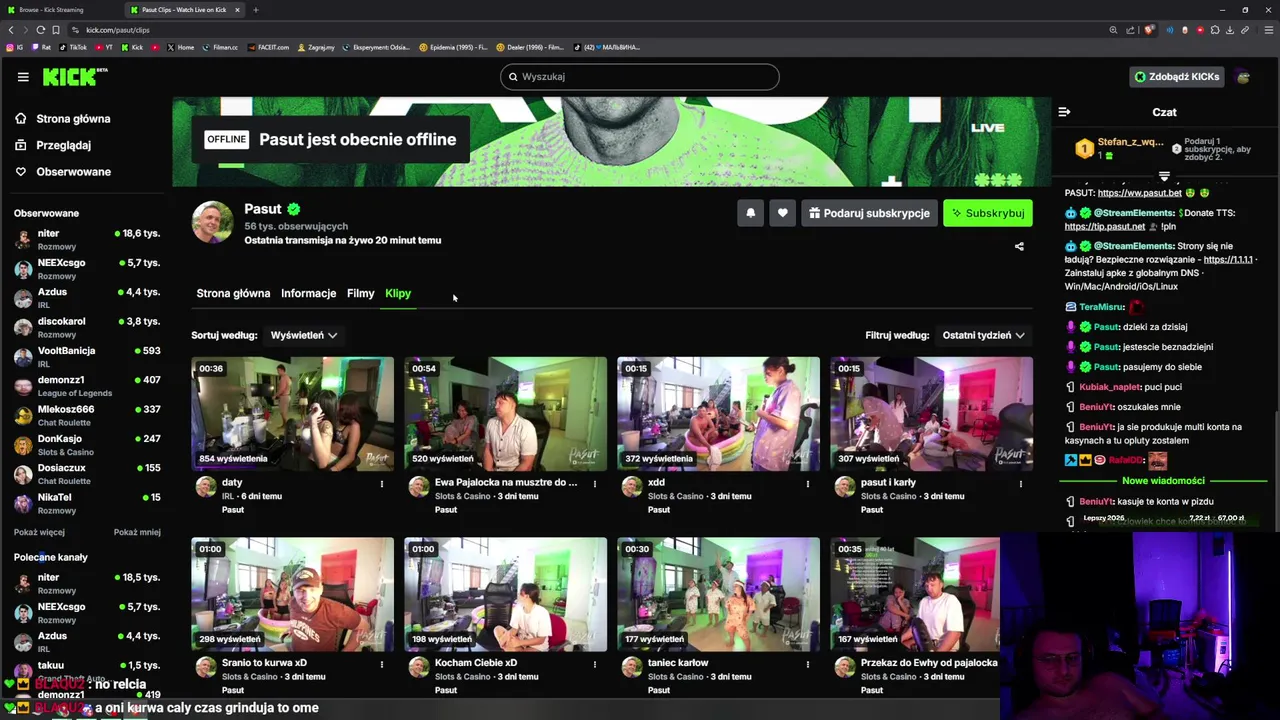The height and width of the screenshot is (720, 1280).
Task: Reload the page in browser toolbar
Action: [40, 30]
